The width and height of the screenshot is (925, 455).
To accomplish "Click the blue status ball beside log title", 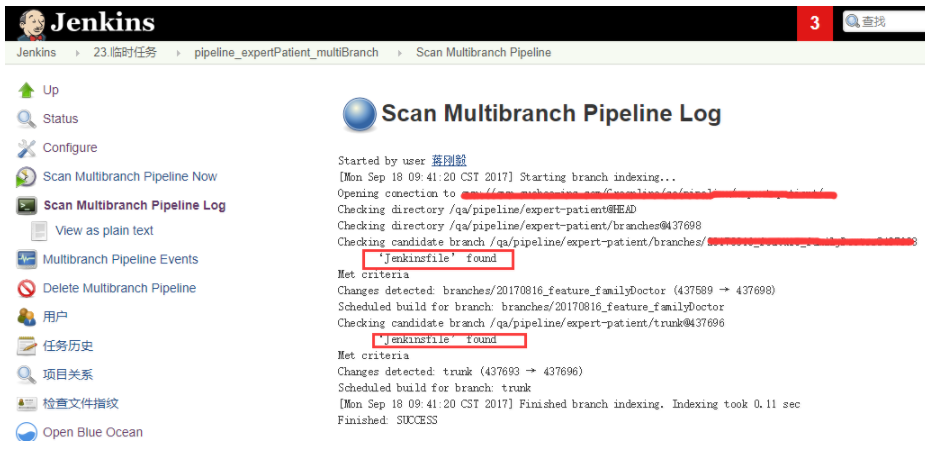I will coord(359,114).
